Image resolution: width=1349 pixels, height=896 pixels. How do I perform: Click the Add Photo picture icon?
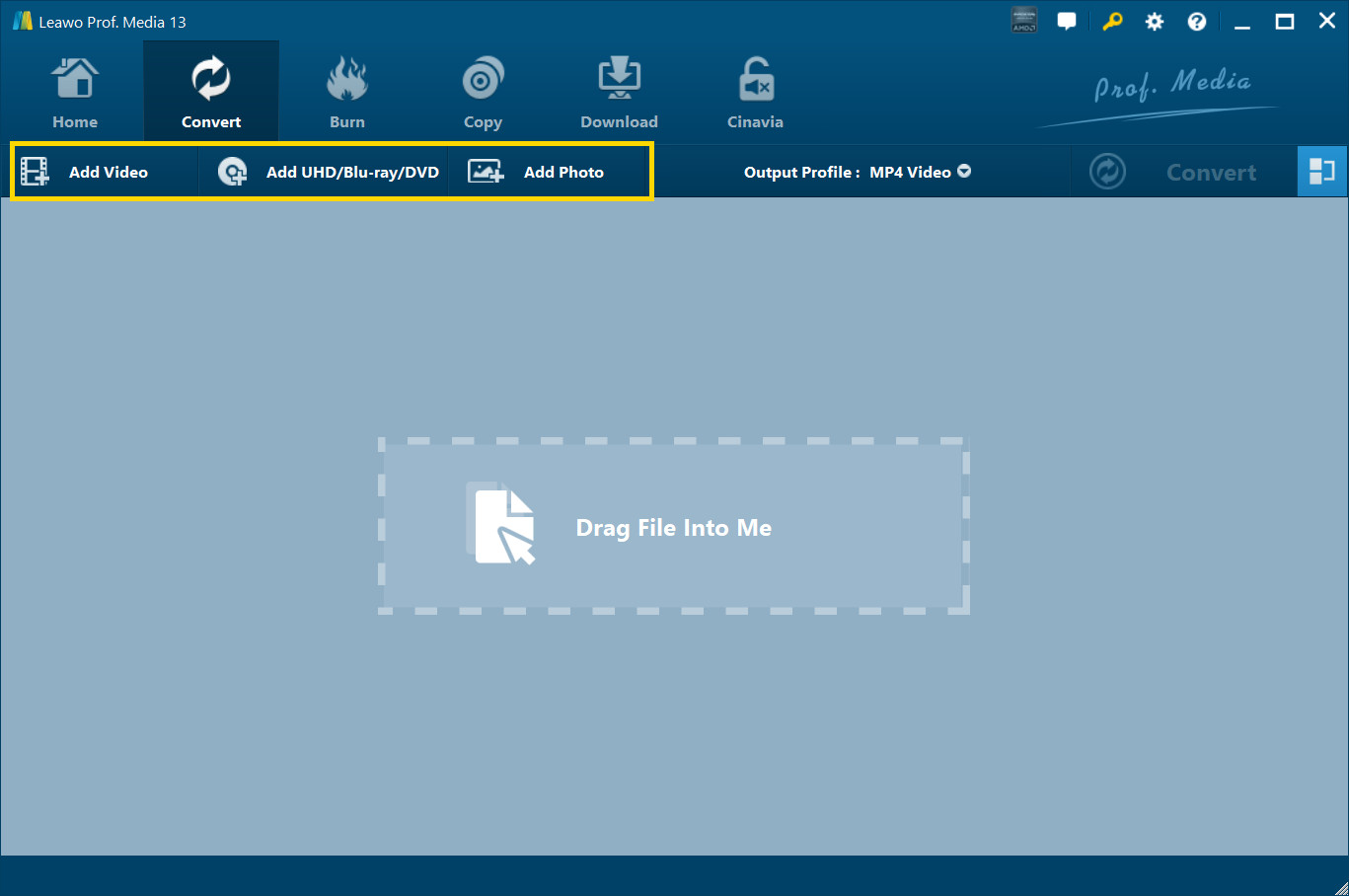click(485, 171)
